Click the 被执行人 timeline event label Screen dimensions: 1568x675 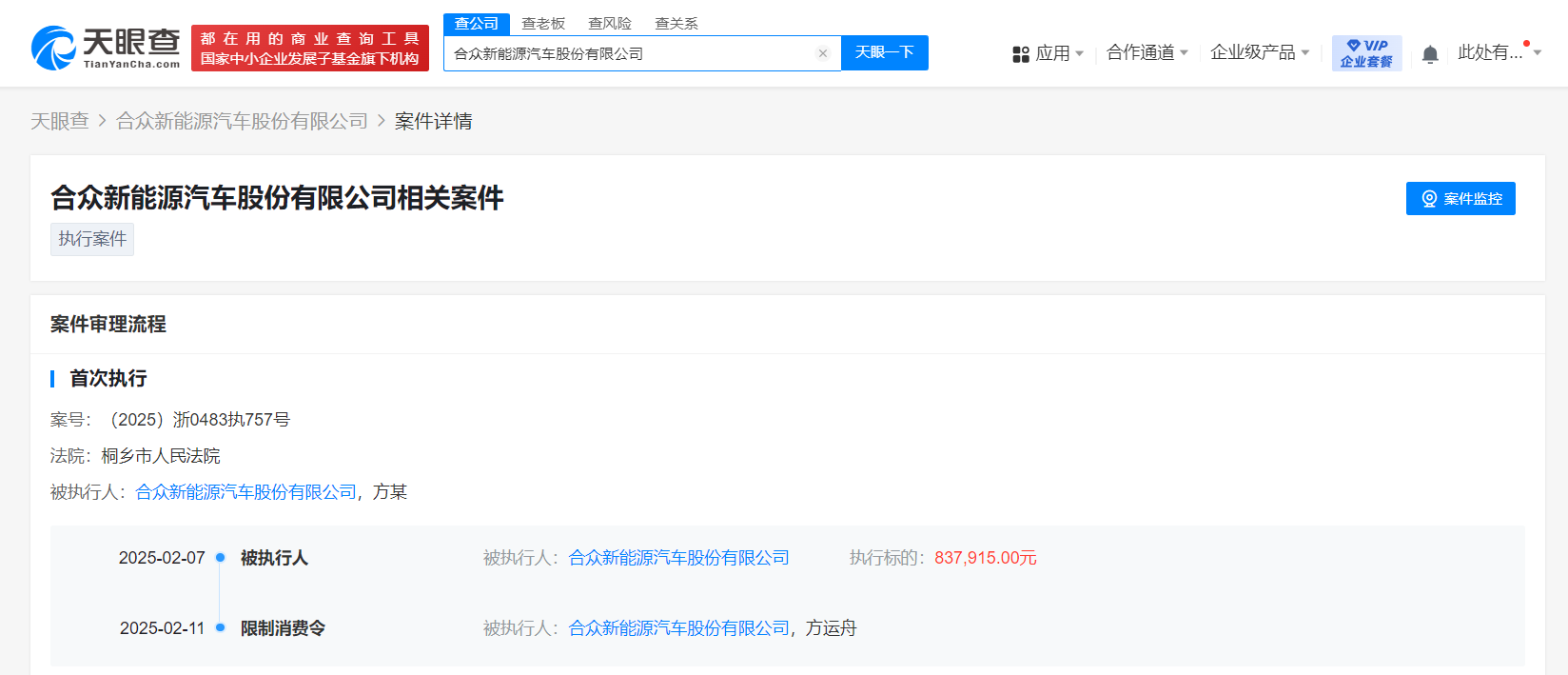click(274, 558)
